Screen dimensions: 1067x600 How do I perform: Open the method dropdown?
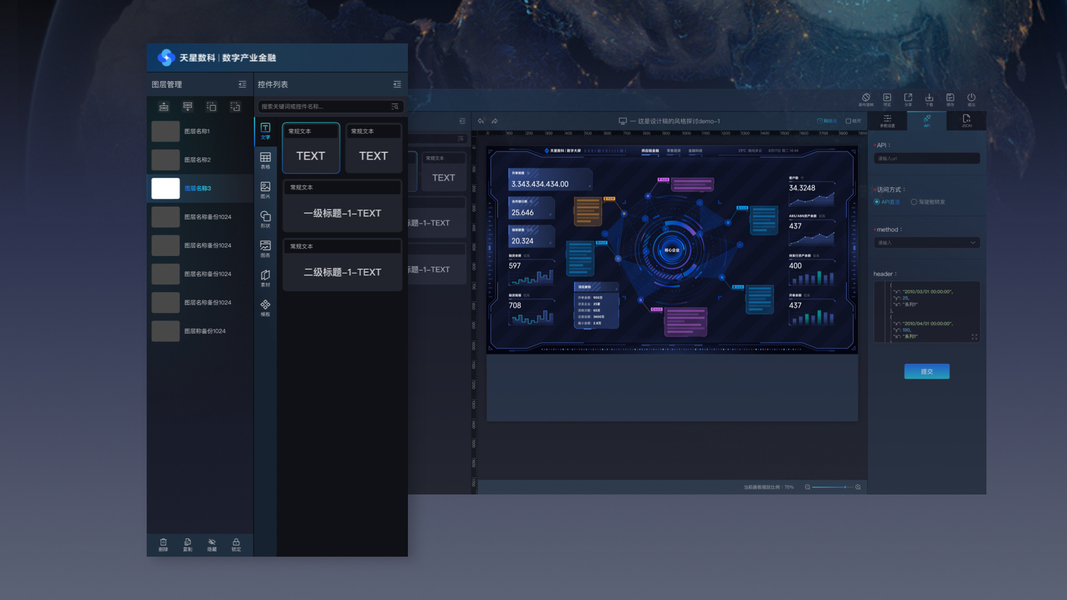[x=927, y=243]
